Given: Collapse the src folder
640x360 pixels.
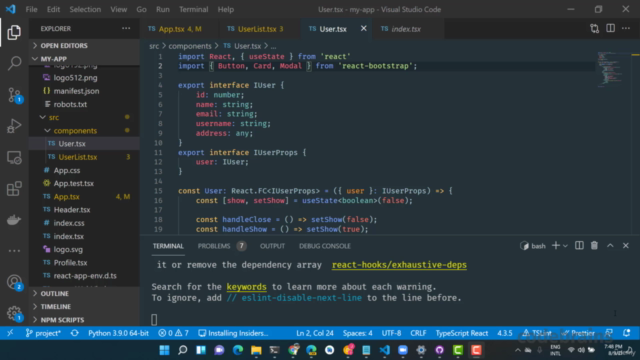Looking at the screenshot, I should pos(84,117).
